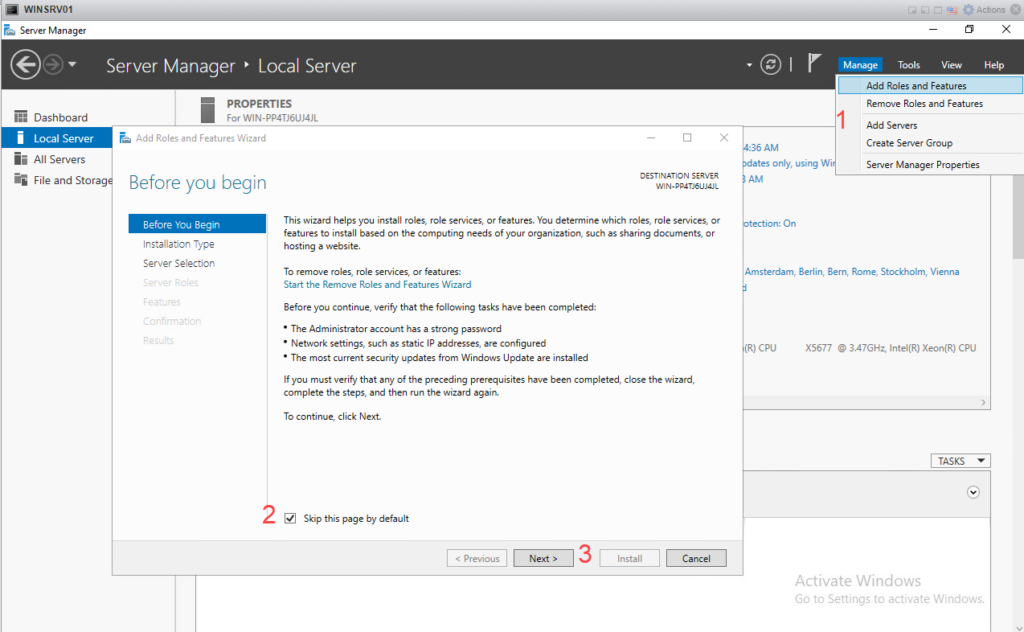Select All Servers label in sidebar
Screen dimensions: 1024x632
click(x=59, y=159)
